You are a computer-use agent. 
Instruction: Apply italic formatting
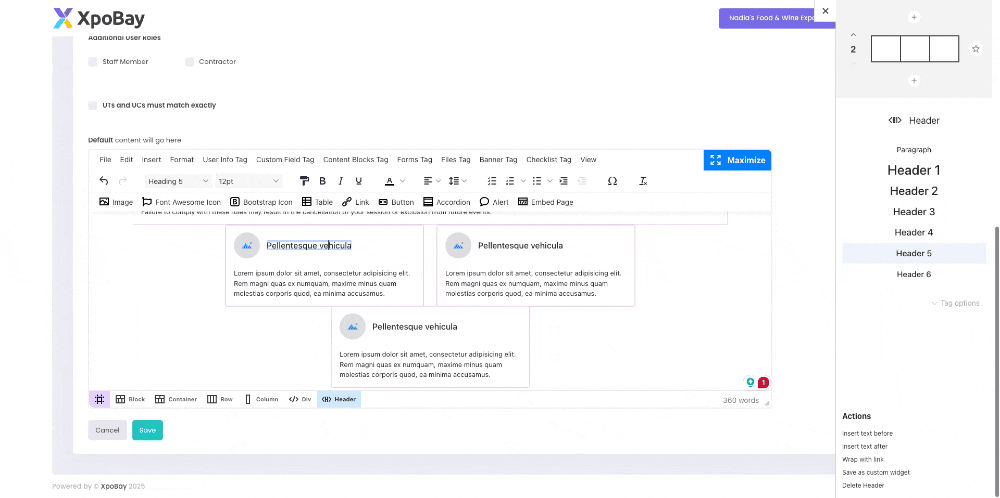pyautogui.click(x=340, y=181)
